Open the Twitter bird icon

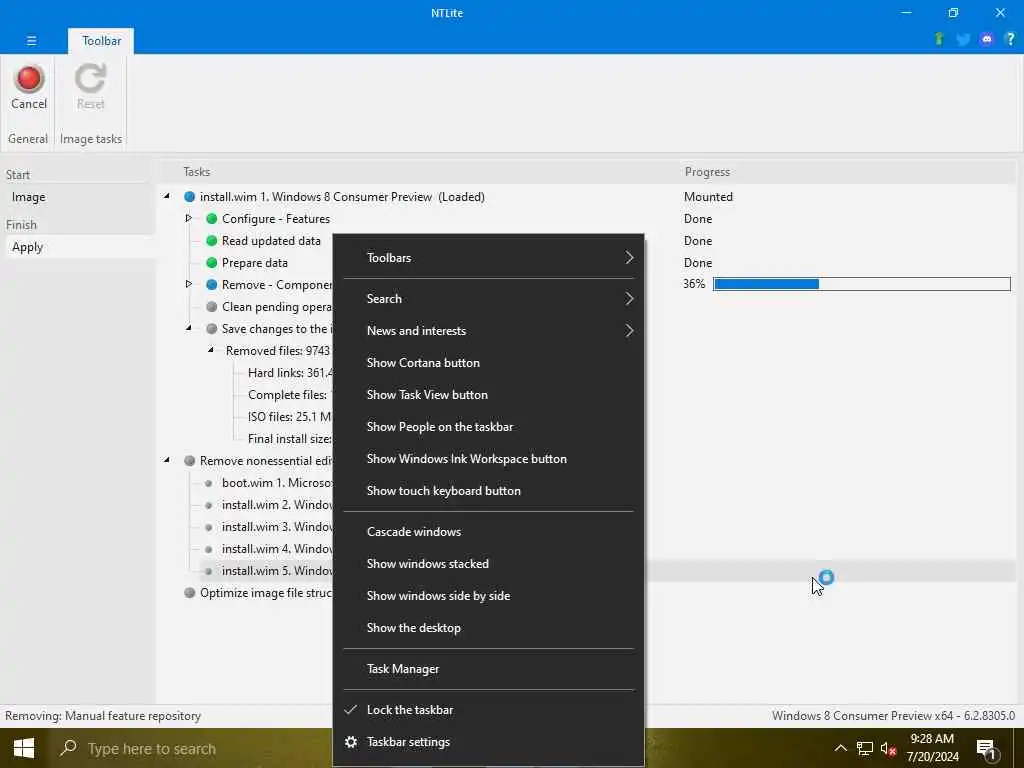coord(963,39)
